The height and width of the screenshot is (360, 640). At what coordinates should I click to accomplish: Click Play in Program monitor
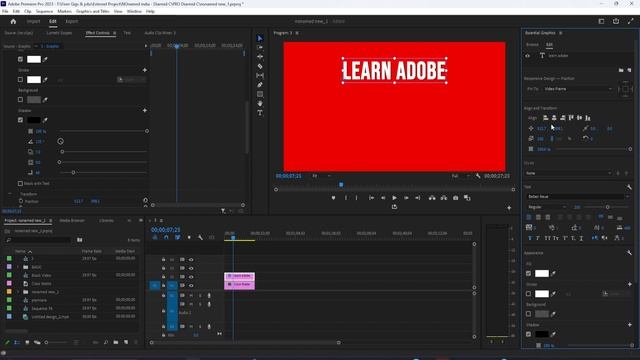(x=394, y=198)
